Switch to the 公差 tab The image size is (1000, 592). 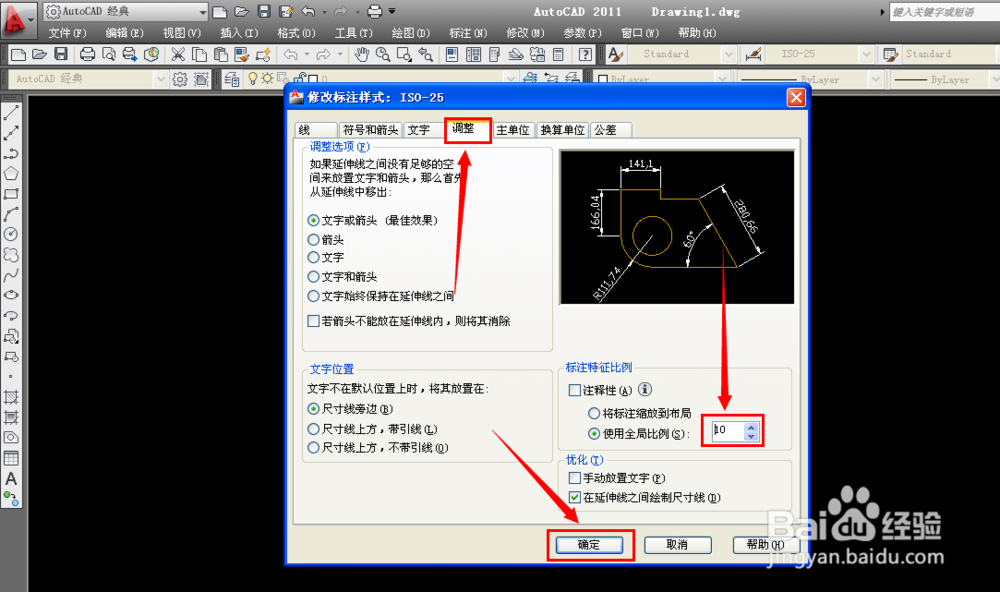[610, 130]
